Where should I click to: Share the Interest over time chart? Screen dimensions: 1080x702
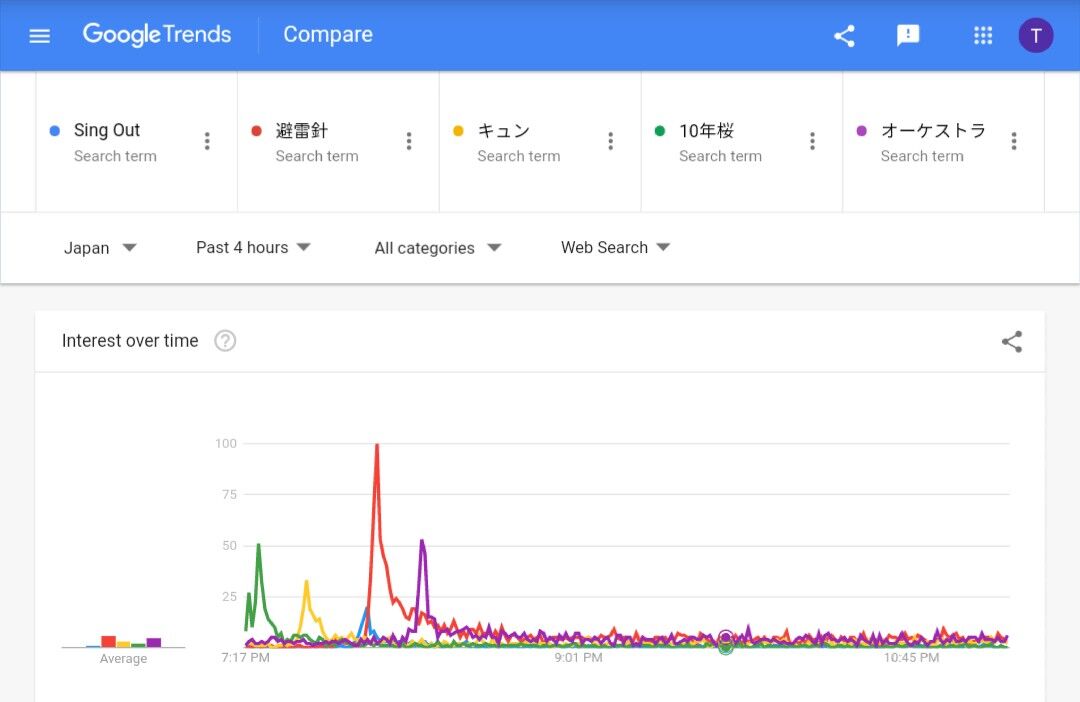tap(1012, 342)
